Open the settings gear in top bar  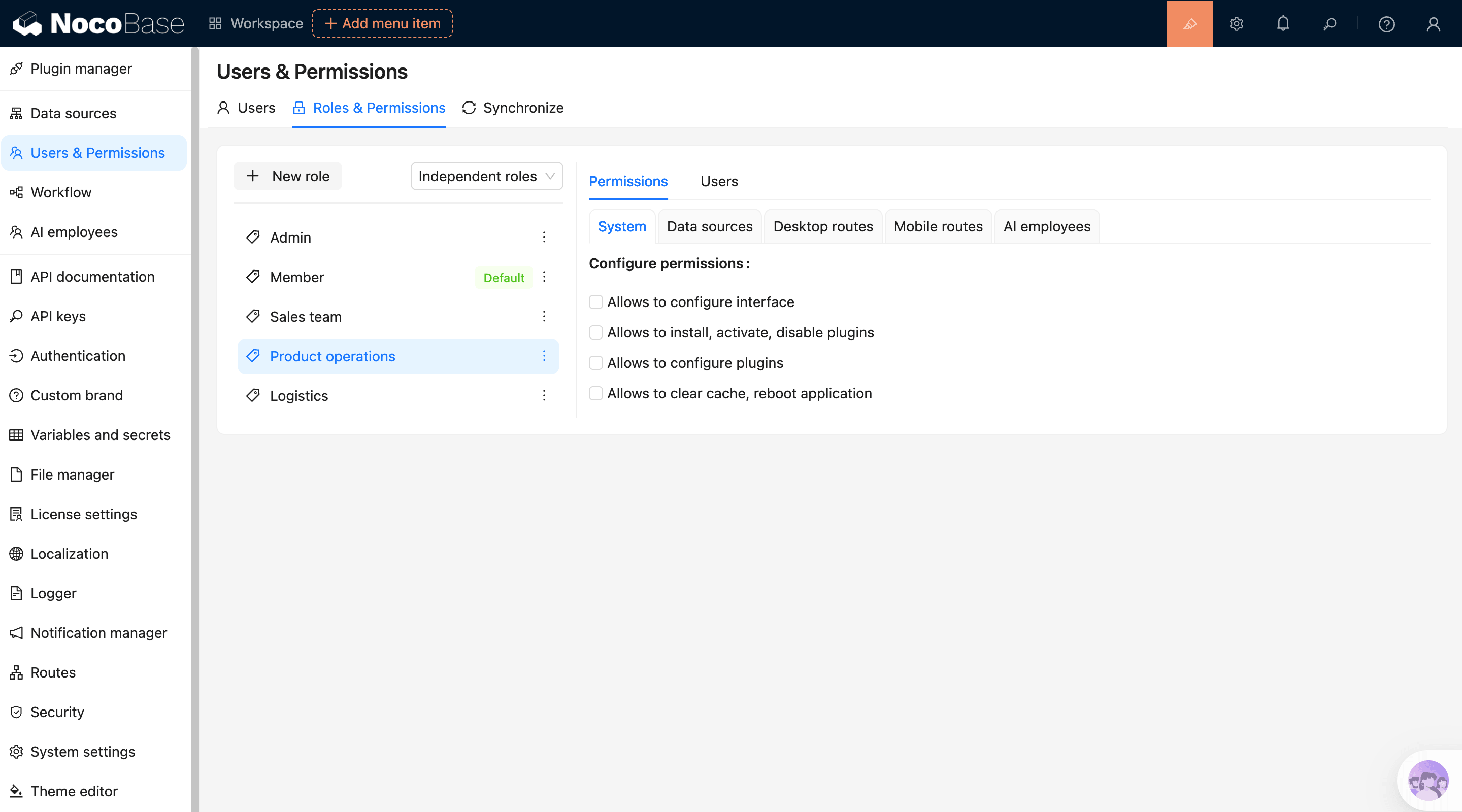tap(1236, 24)
